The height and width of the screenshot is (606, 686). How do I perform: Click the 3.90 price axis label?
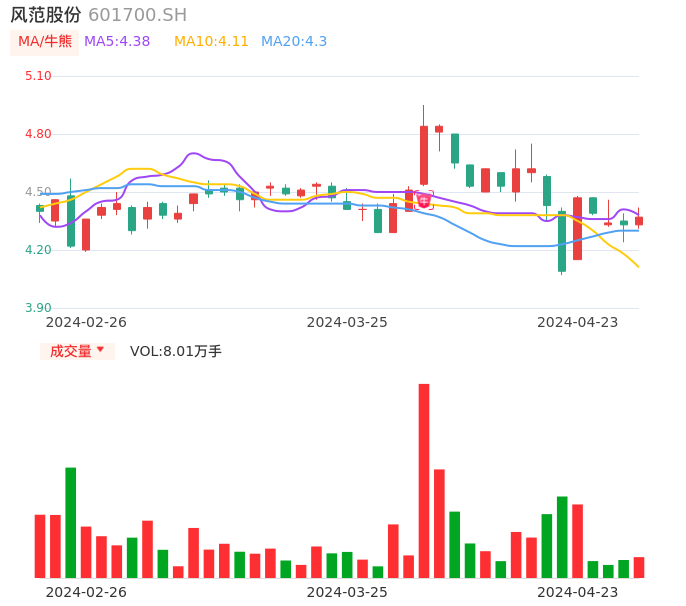click(38, 308)
